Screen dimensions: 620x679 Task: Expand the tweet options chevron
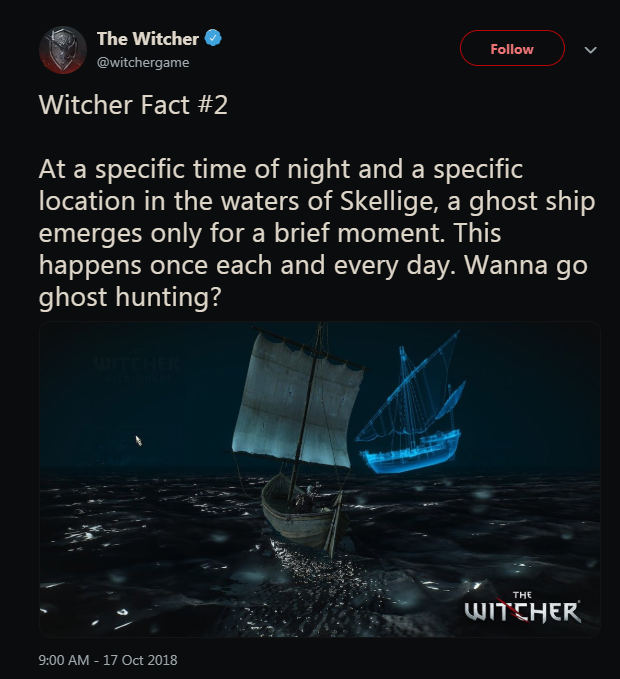point(591,50)
